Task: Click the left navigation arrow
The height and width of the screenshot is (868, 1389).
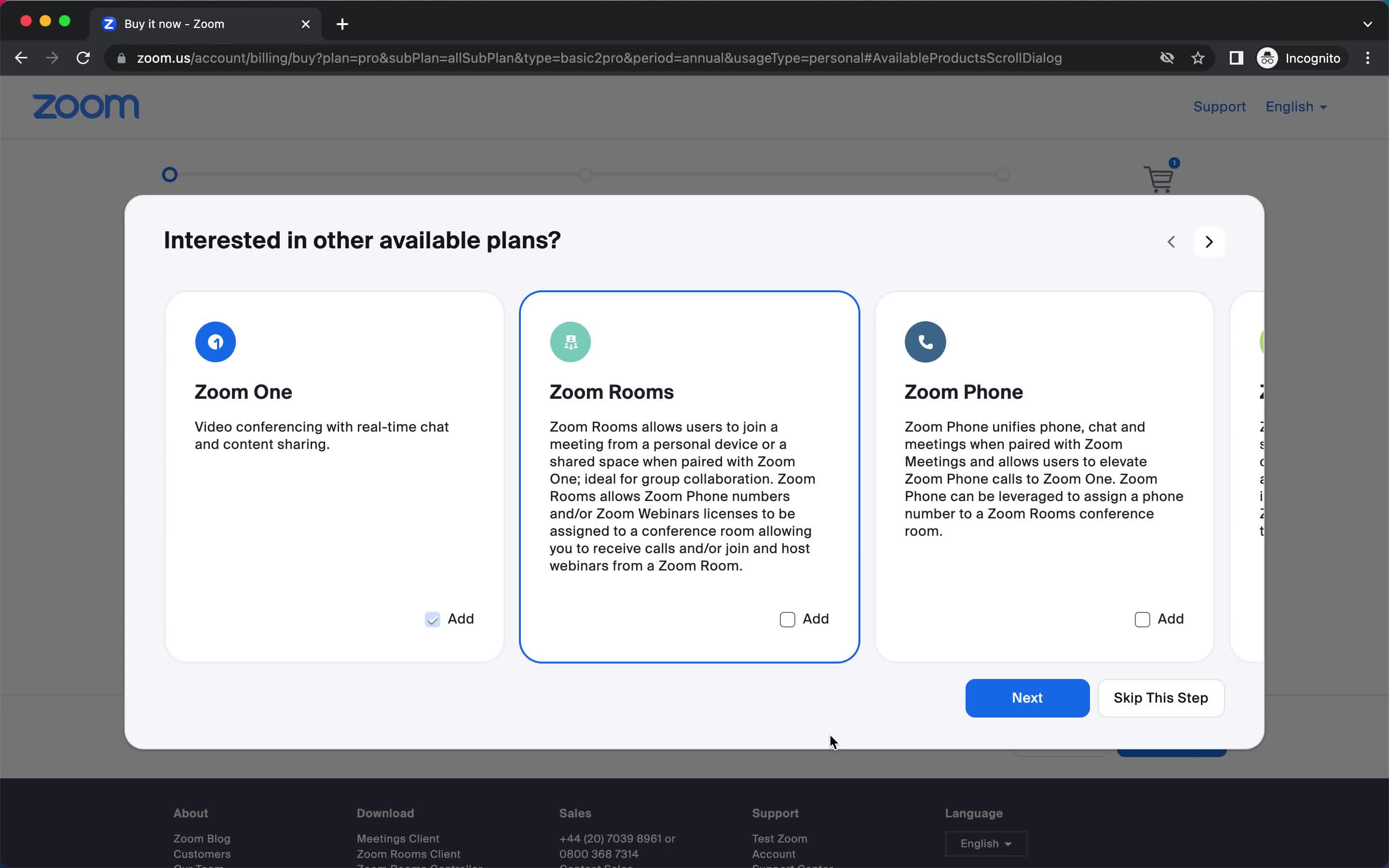Action: coord(1172,240)
